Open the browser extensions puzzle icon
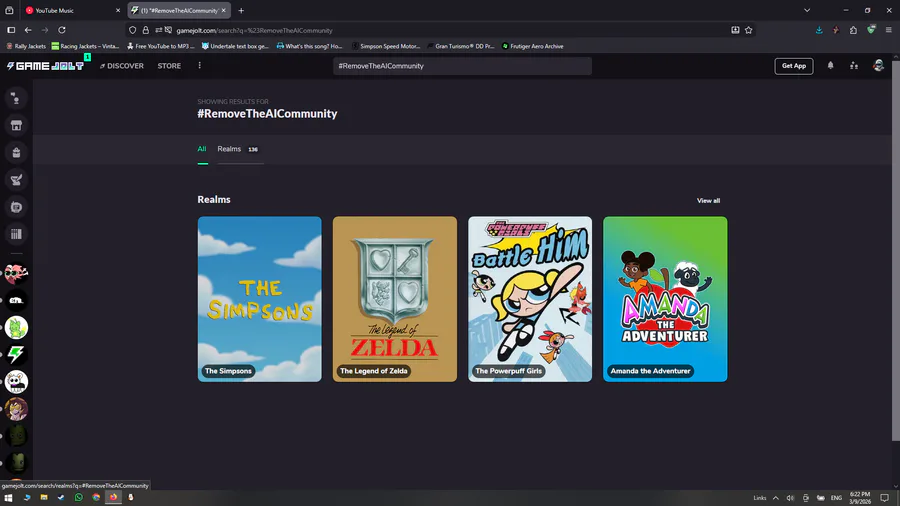The image size is (900, 506). pyautogui.click(x=854, y=30)
